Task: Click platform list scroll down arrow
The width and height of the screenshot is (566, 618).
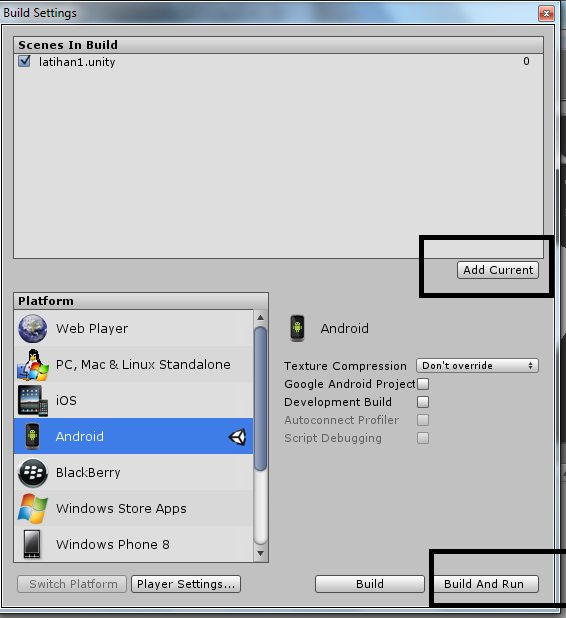Action: tap(260, 553)
